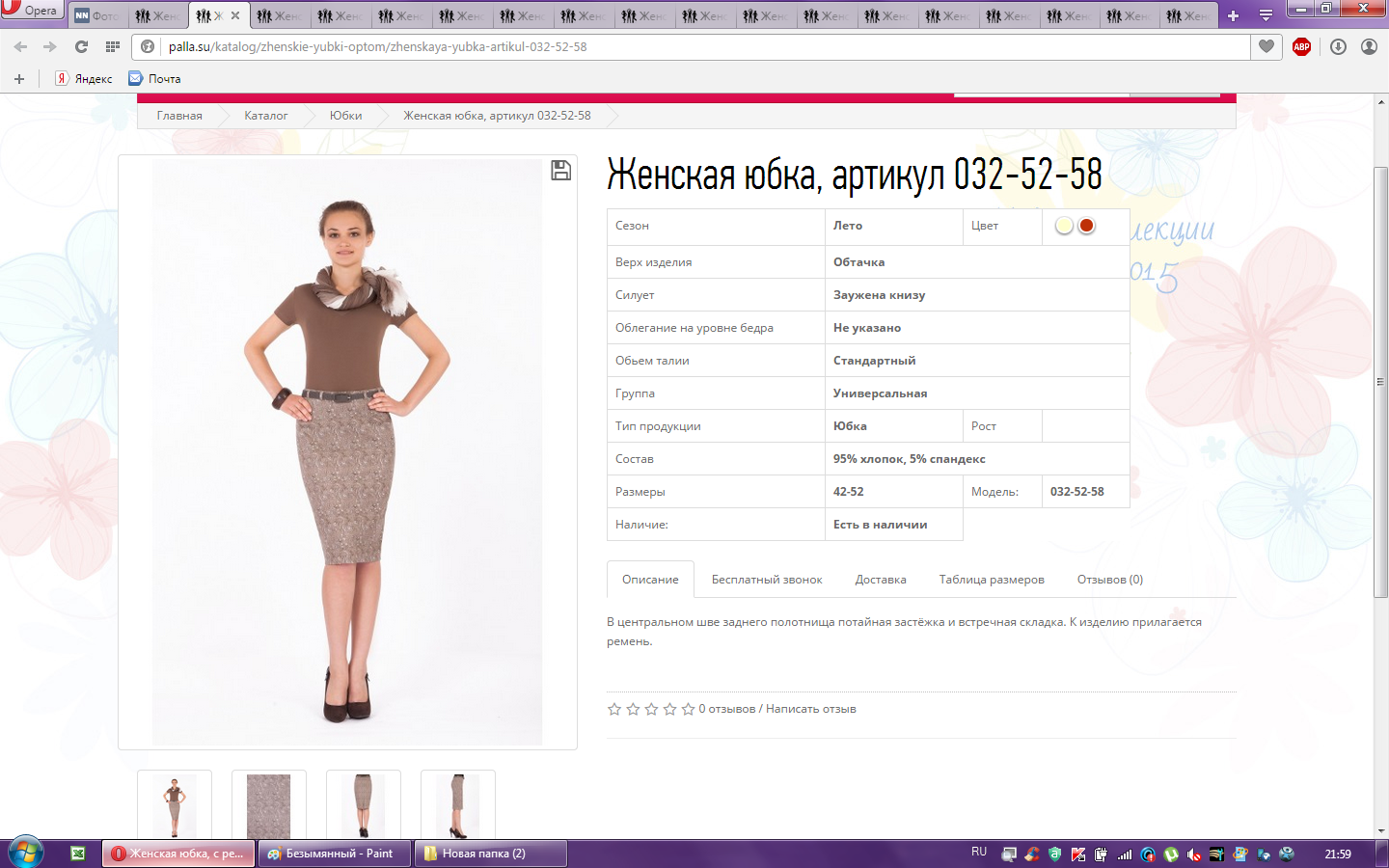Open the downloads arrow icon

coord(1338,46)
